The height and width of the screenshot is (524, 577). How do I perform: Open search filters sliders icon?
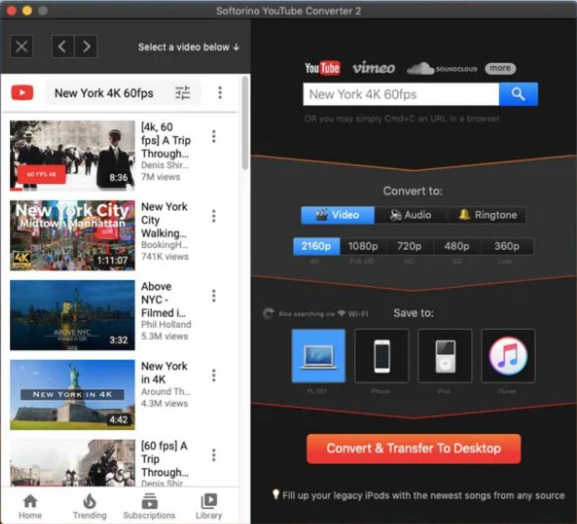183,93
